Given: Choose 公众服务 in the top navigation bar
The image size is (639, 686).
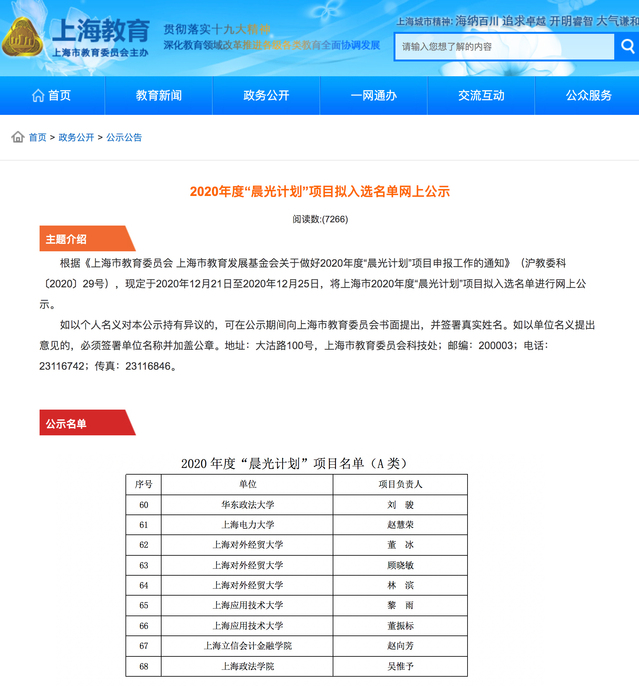Looking at the screenshot, I should 588,96.
